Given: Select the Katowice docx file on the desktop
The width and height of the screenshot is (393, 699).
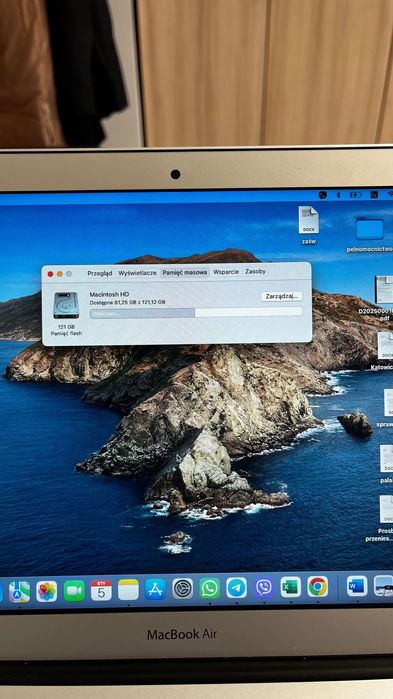Looking at the screenshot, I should (x=384, y=351).
